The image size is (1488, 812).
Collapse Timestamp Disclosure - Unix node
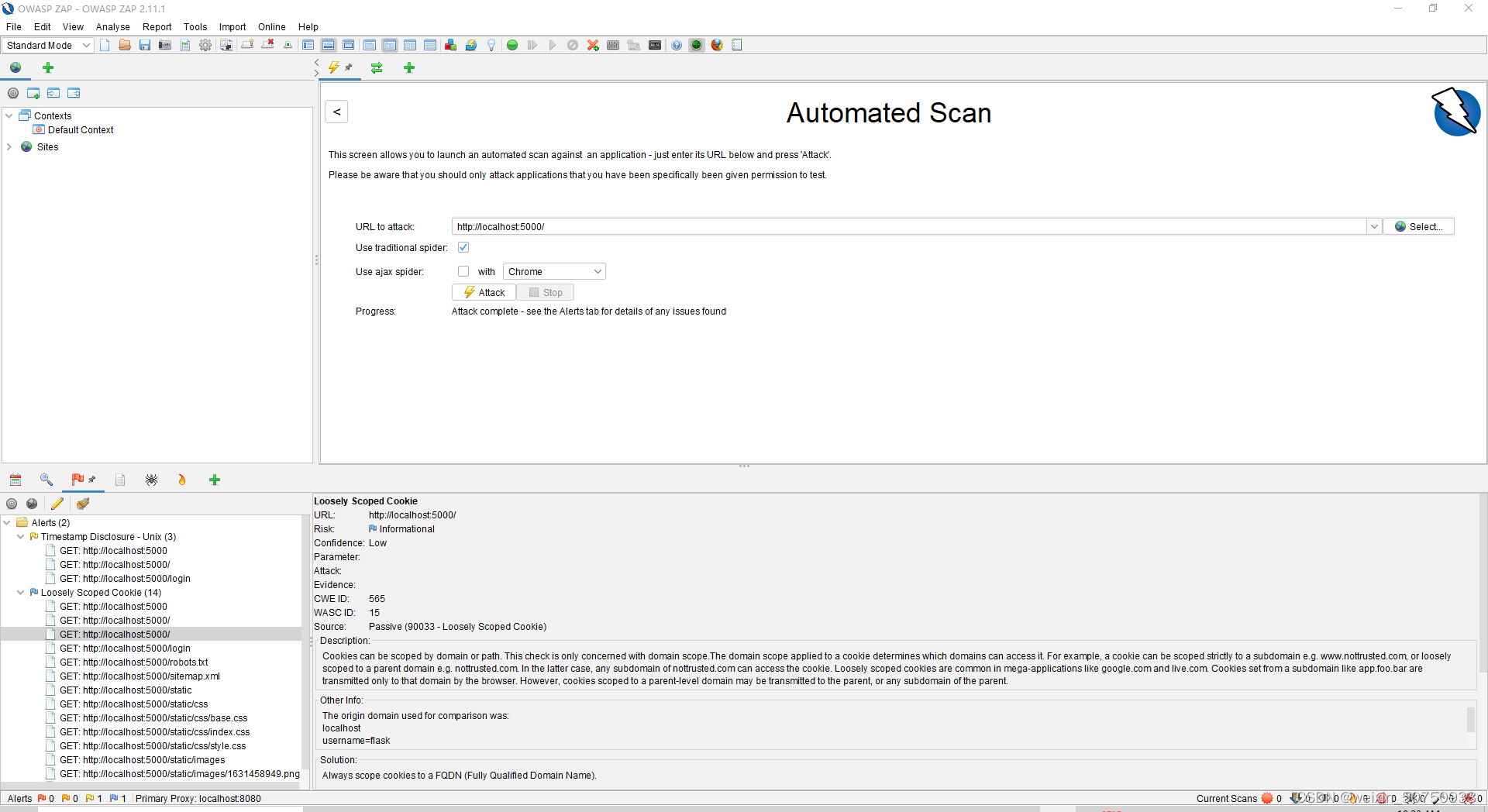pos(21,537)
